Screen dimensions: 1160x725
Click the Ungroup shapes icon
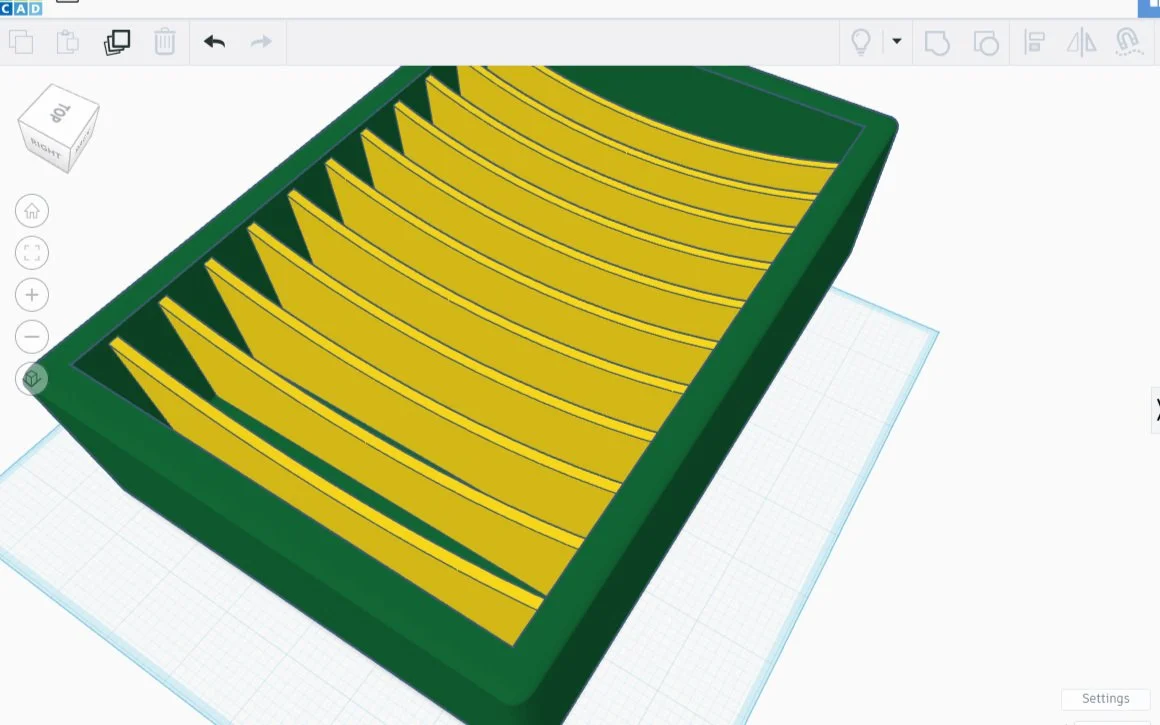985,42
